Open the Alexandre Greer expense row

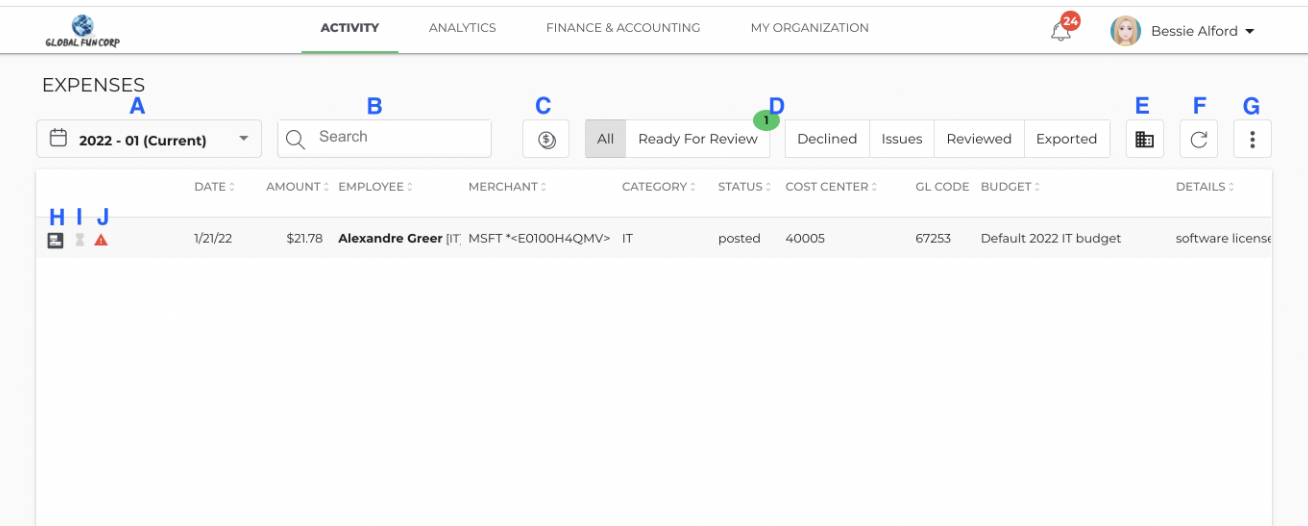pyautogui.click(x=654, y=239)
